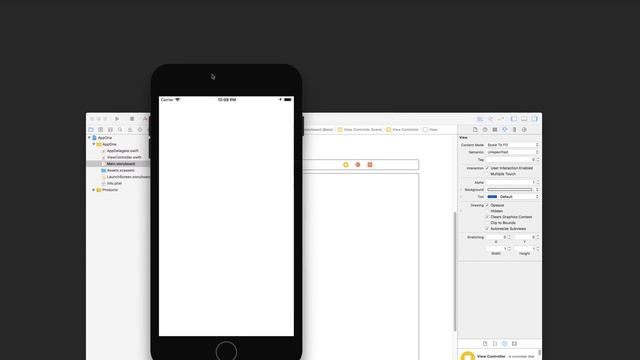
Task: Click the Stretching Width input field
Action: point(496,249)
